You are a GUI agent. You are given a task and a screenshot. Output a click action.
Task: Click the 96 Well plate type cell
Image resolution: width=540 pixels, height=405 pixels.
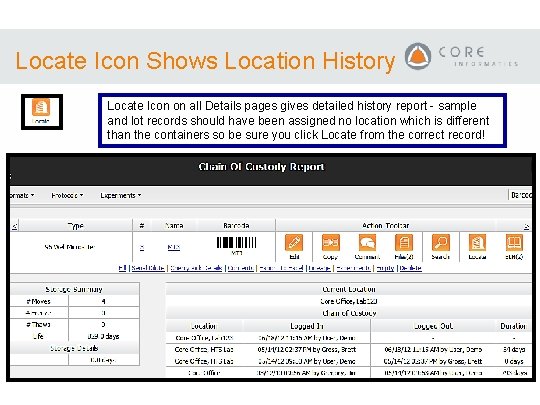tap(70, 247)
